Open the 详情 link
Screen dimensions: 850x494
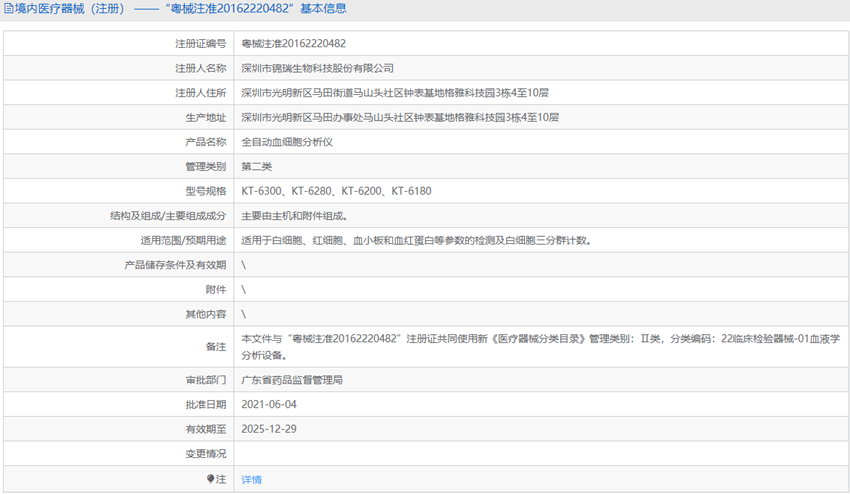tap(252, 479)
